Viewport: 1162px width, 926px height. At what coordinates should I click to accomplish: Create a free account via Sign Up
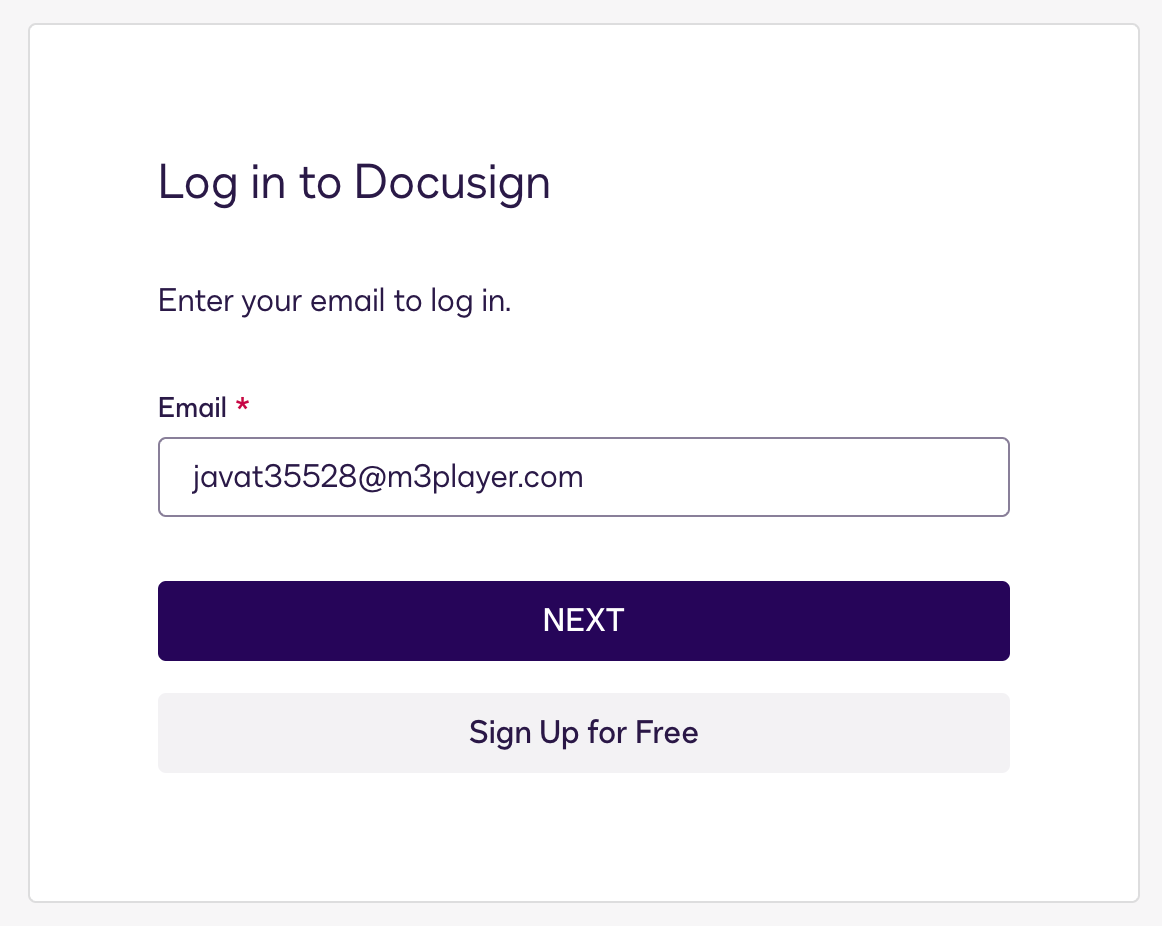(x=583, y=733)
